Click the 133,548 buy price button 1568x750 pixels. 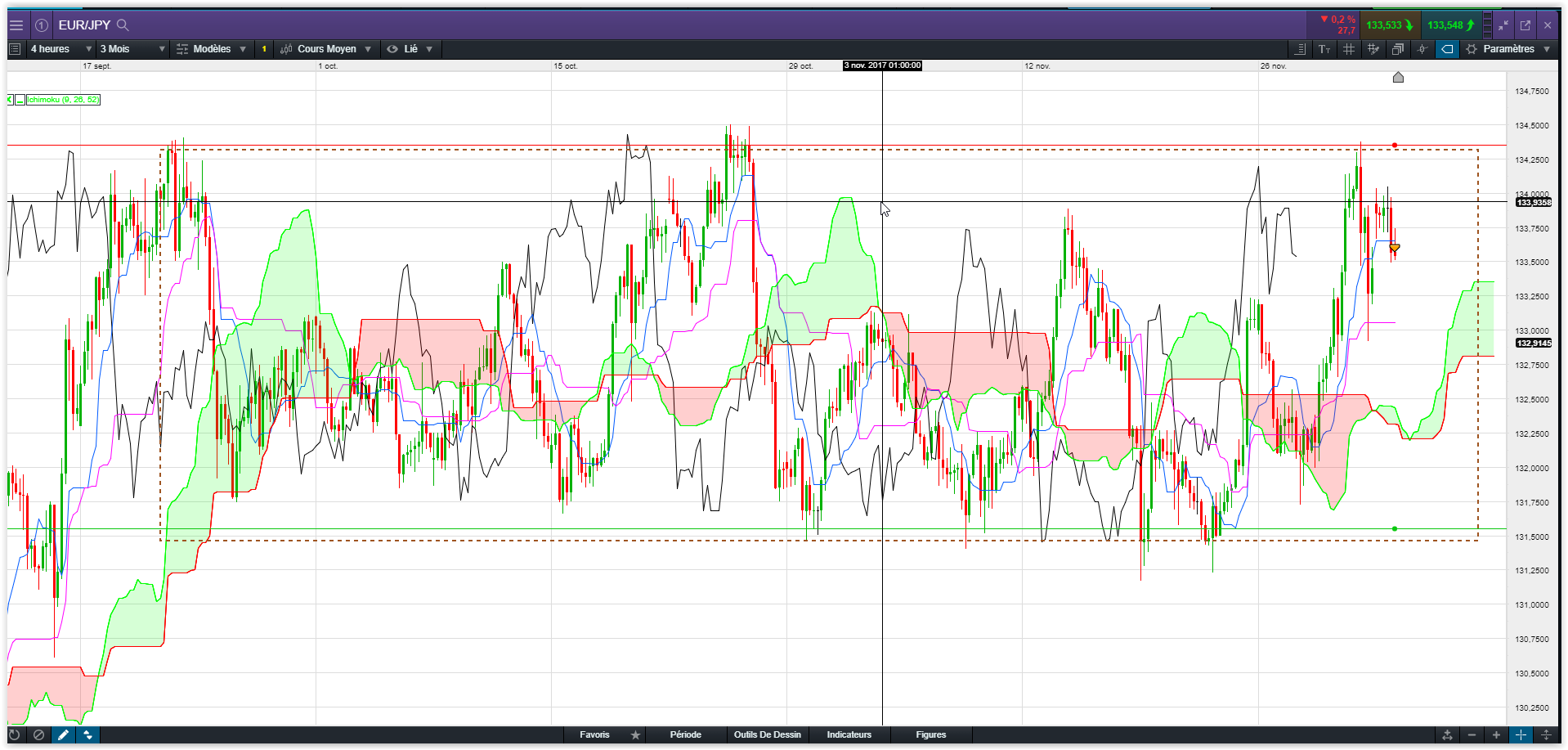[x=1451, y=25]
